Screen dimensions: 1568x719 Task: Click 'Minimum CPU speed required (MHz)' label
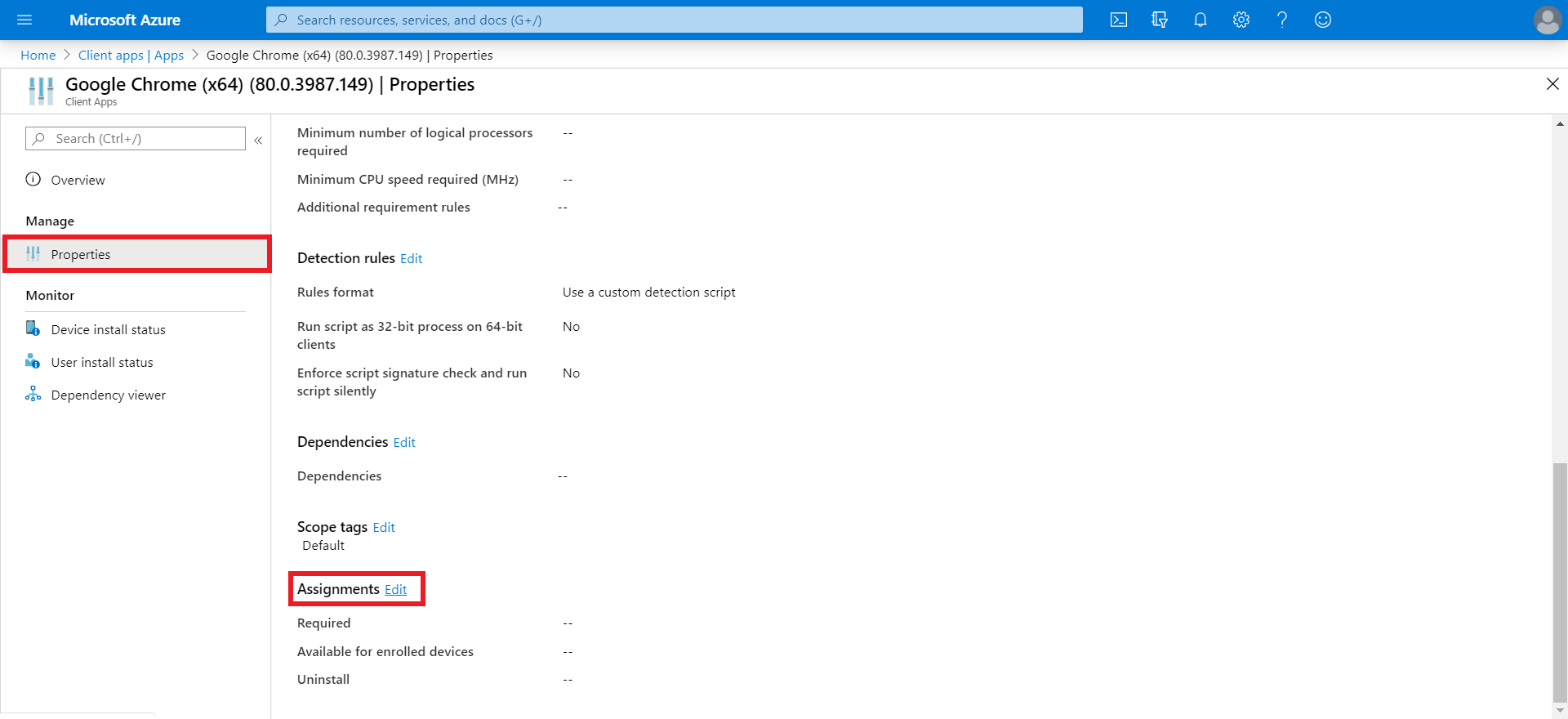408,179
